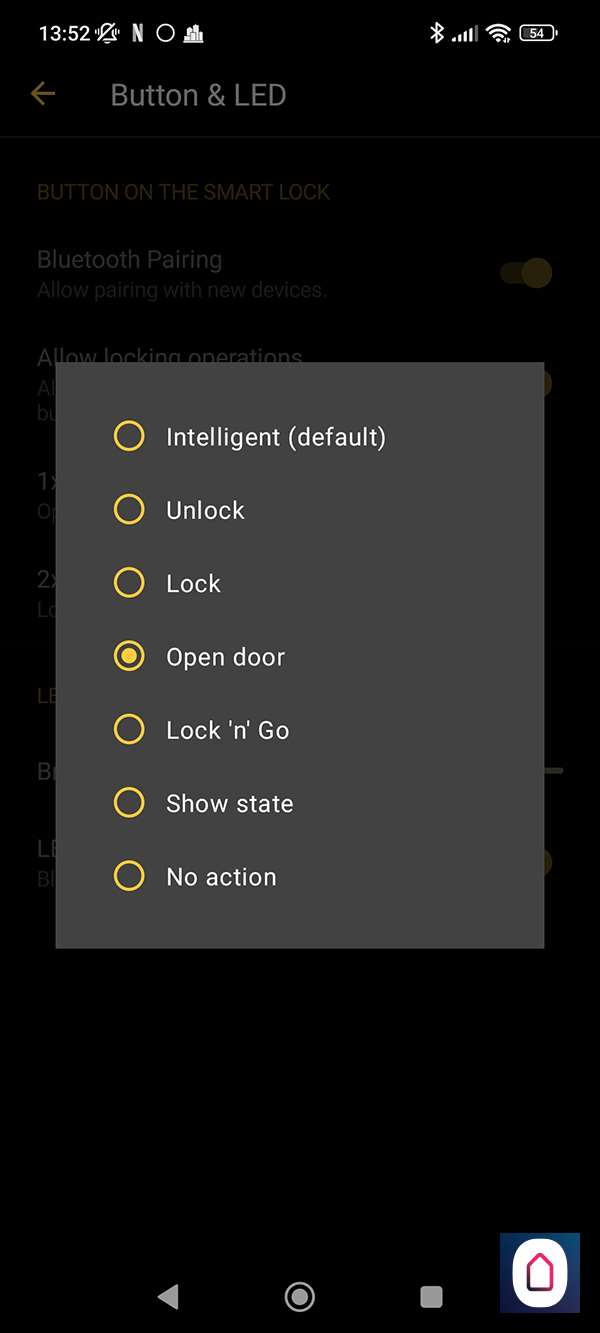
Task: Choose the Lock radio option
Action: [x=129, y=583]
